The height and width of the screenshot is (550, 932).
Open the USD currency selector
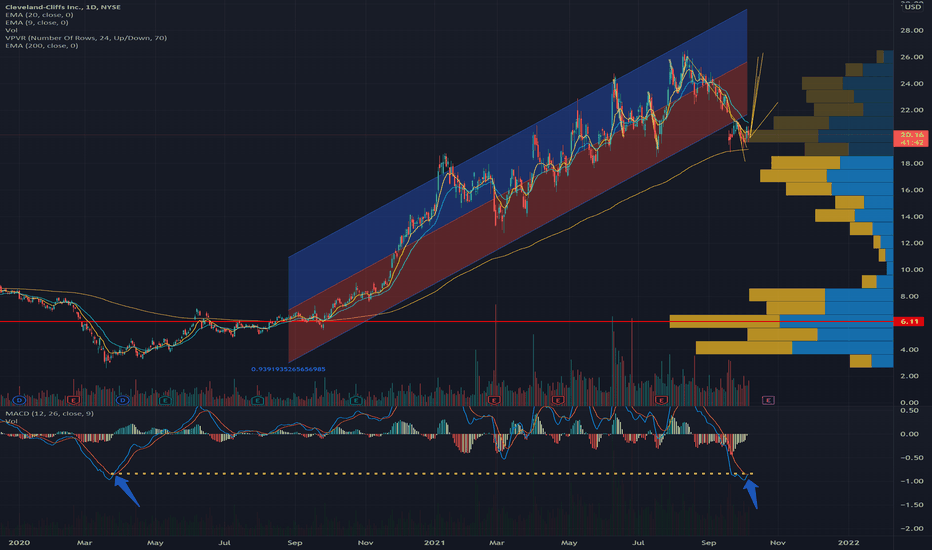[x=912, y=7]
